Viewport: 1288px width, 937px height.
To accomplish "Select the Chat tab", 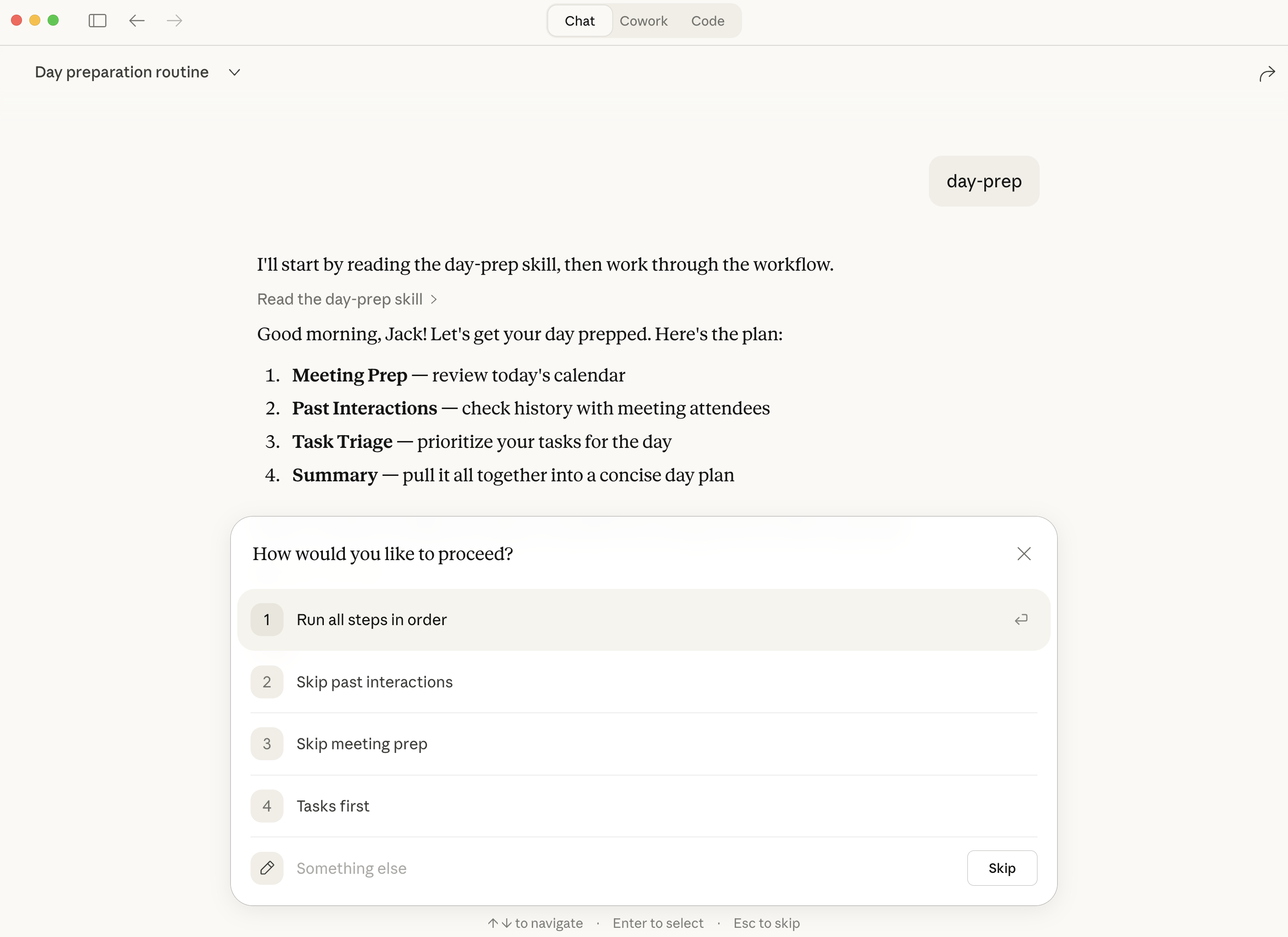I will (x=579, y=21).
